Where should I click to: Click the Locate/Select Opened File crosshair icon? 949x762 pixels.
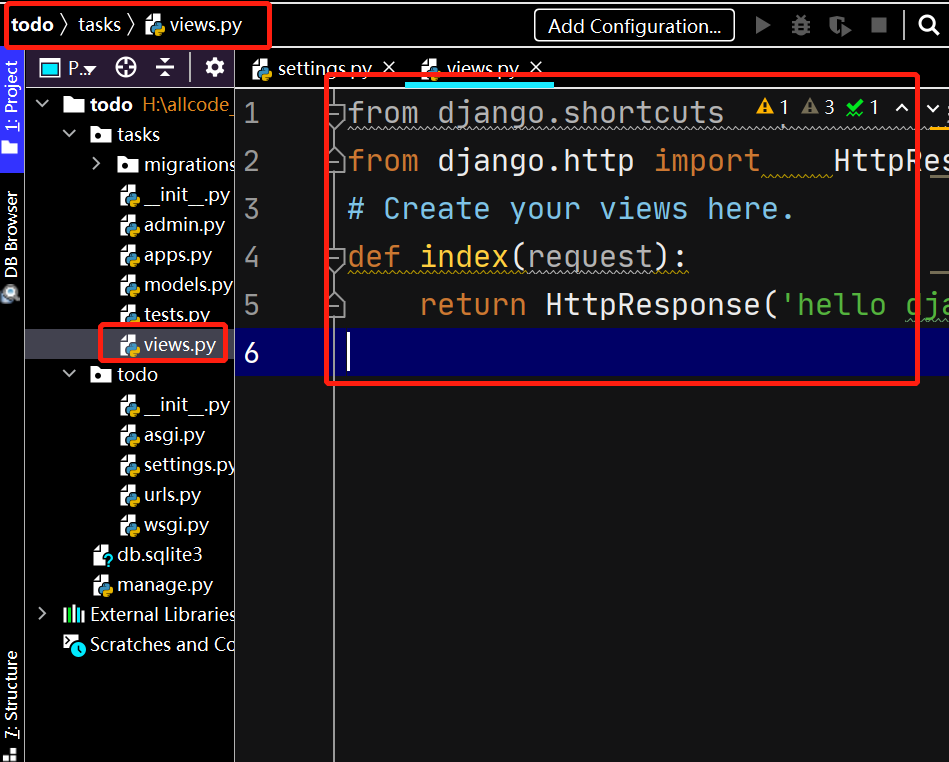coord(126,67)
